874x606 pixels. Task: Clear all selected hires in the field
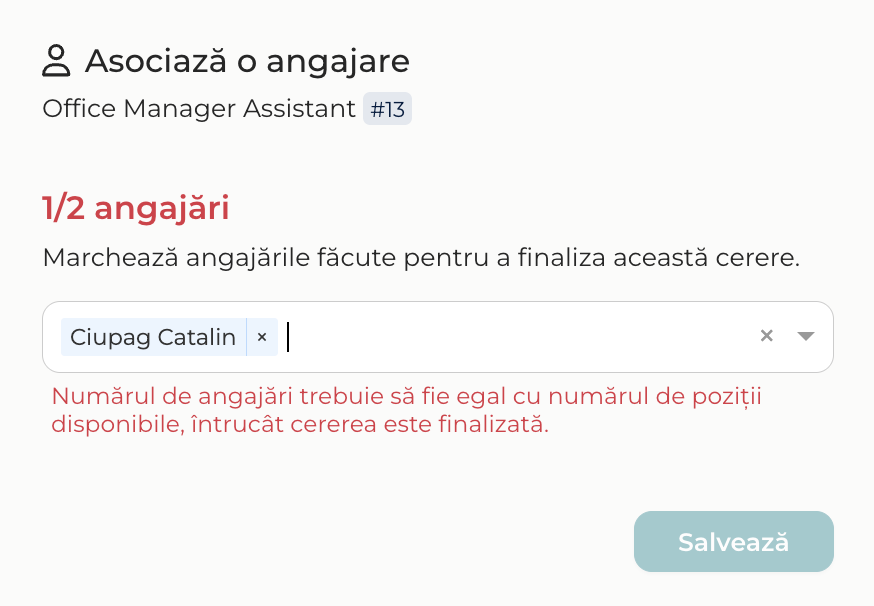766,336
